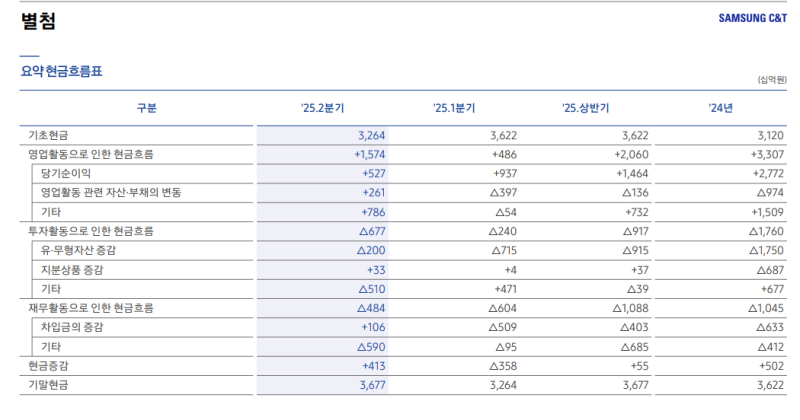Viewport: 800px width, 420px height.
Task: Select 영업활동 관련 자산·부채의 변동 row label
Action: tap(111, 193)
